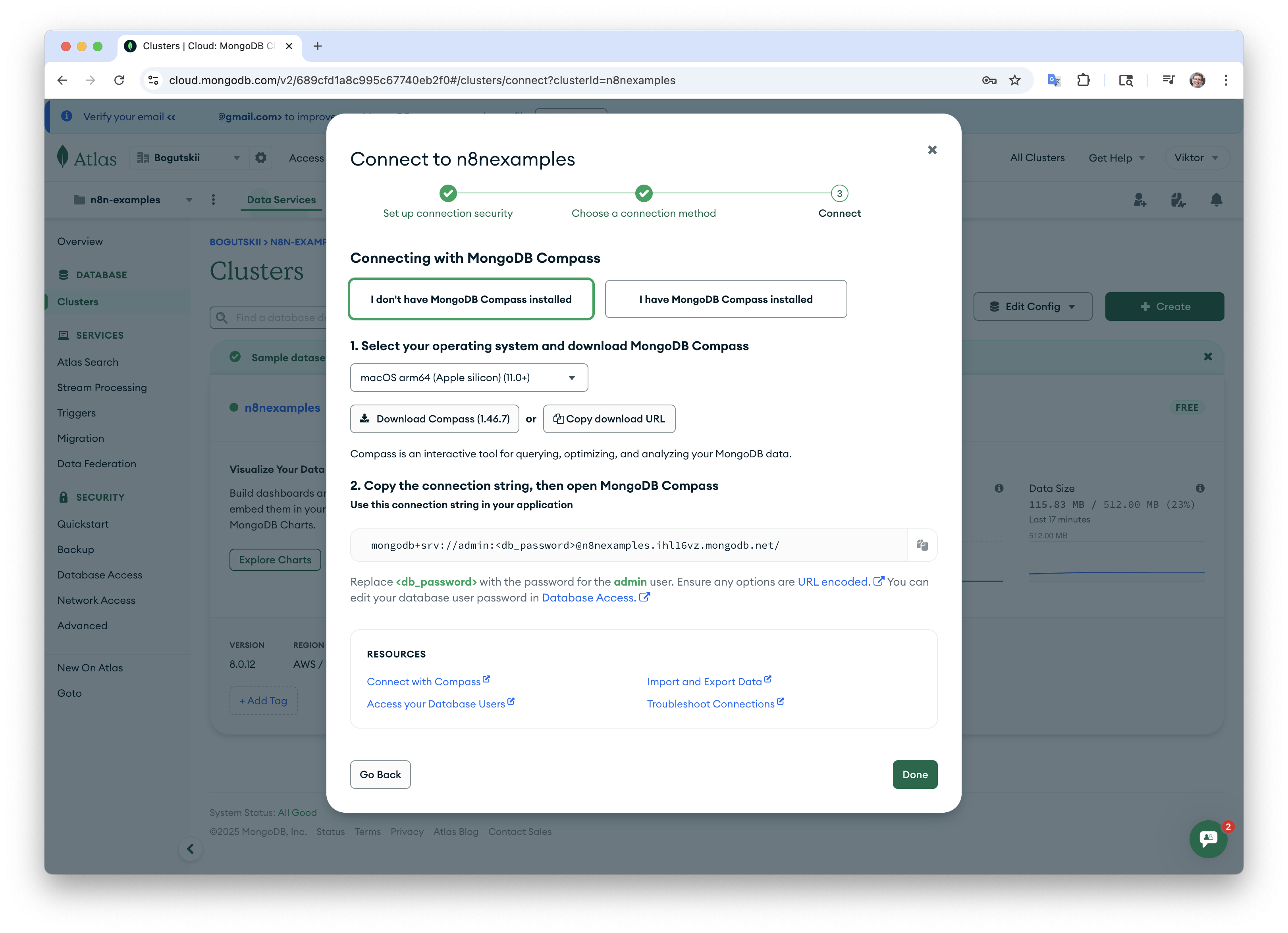Open the browser extensions puzzle icon
Screen dimensions: 1288x933
click(x=1083, y=80)
